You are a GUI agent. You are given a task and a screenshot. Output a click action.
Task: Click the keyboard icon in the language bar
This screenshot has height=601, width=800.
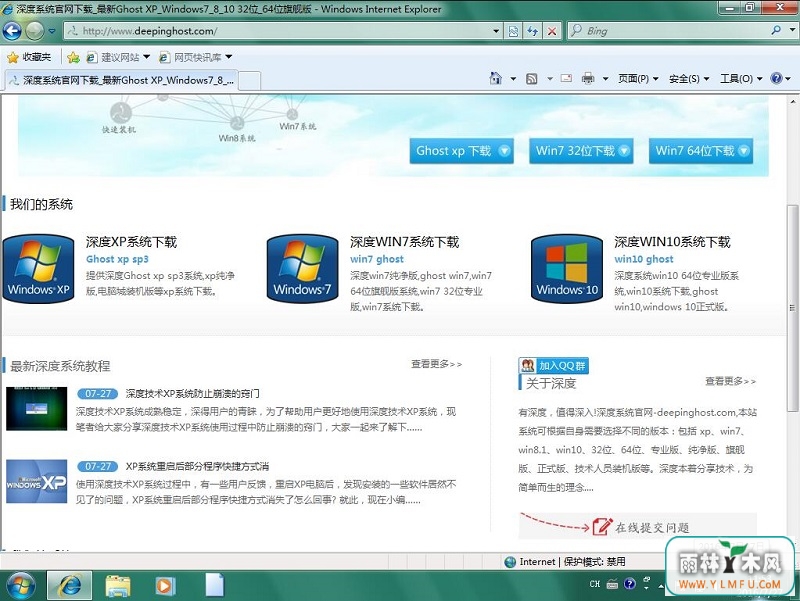pyautogui.click(x=612, y=584)
